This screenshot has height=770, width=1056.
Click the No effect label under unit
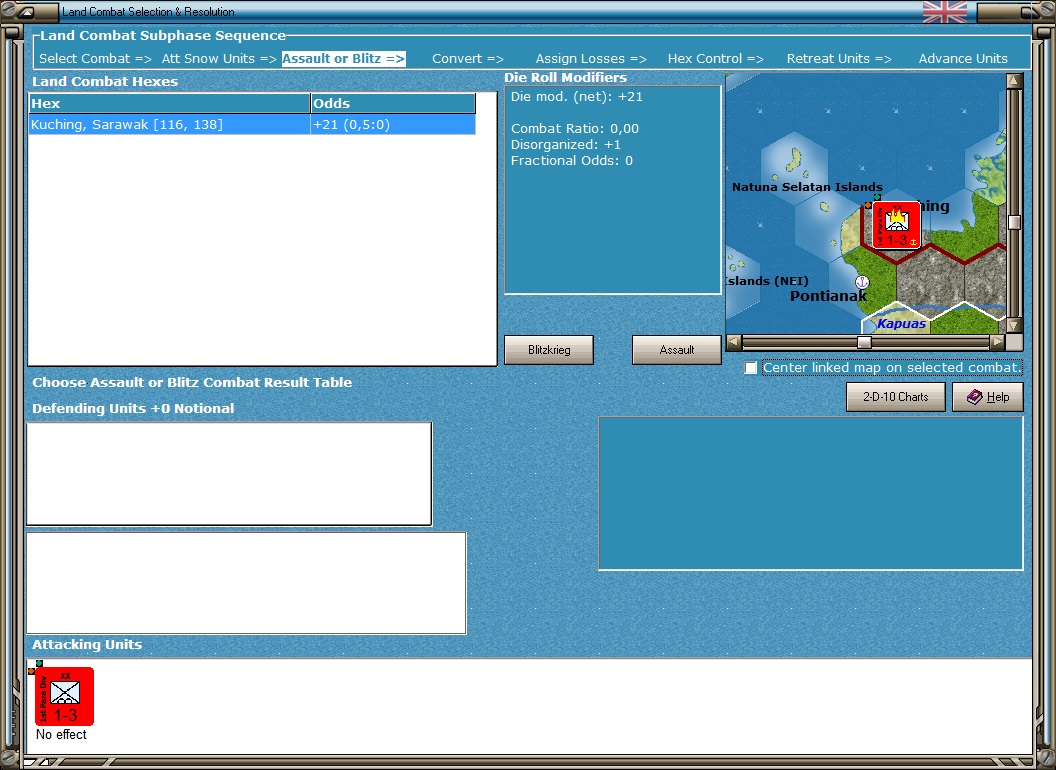[x=61, y=735]
